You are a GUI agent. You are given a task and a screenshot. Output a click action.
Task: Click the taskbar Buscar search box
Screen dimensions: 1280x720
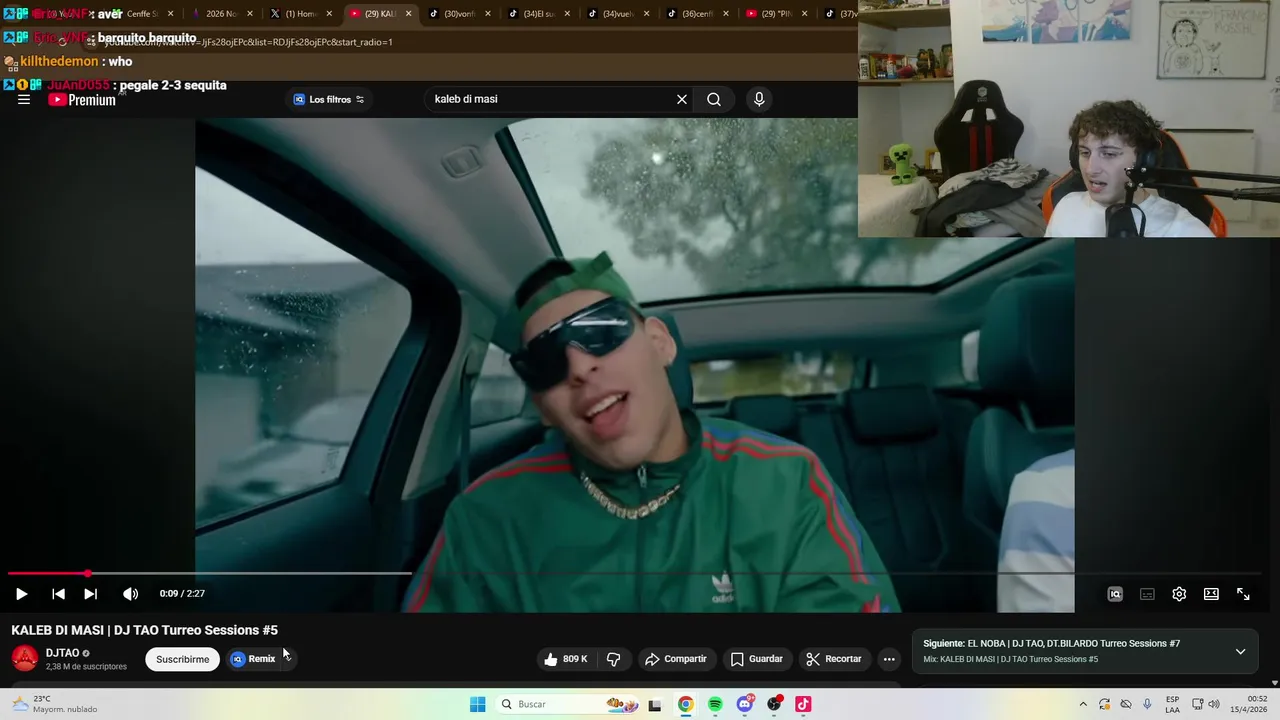pyautogui.click(x=565, y=704)
